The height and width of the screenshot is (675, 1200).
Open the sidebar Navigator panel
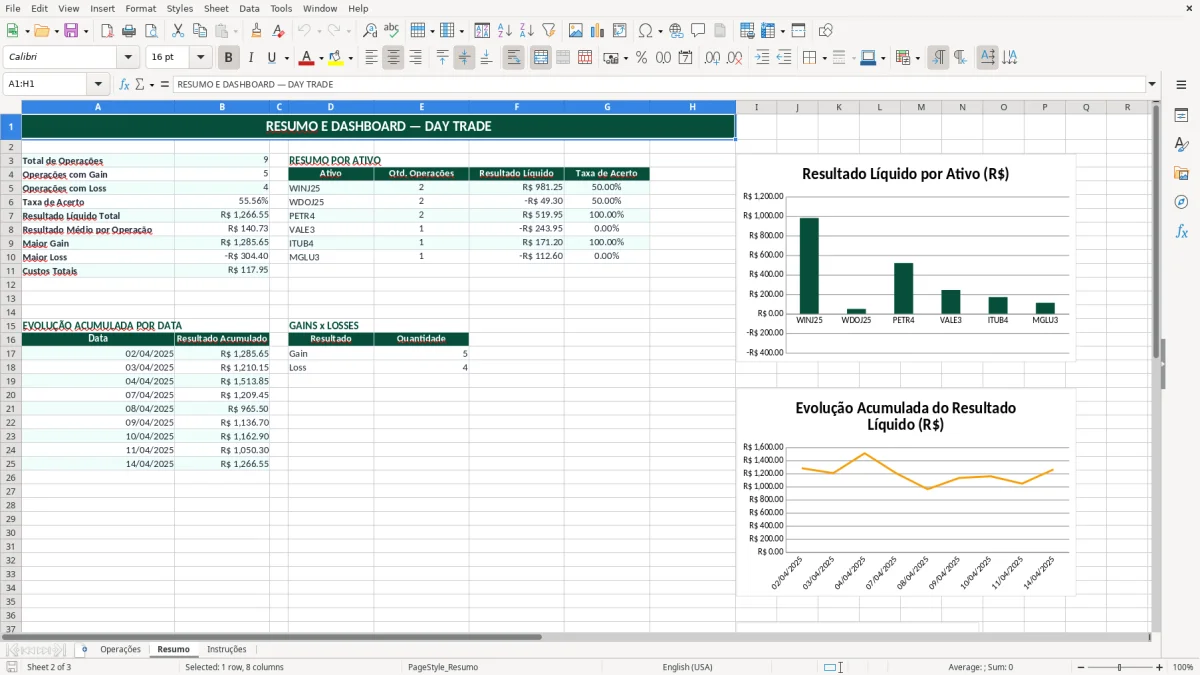1181,202
